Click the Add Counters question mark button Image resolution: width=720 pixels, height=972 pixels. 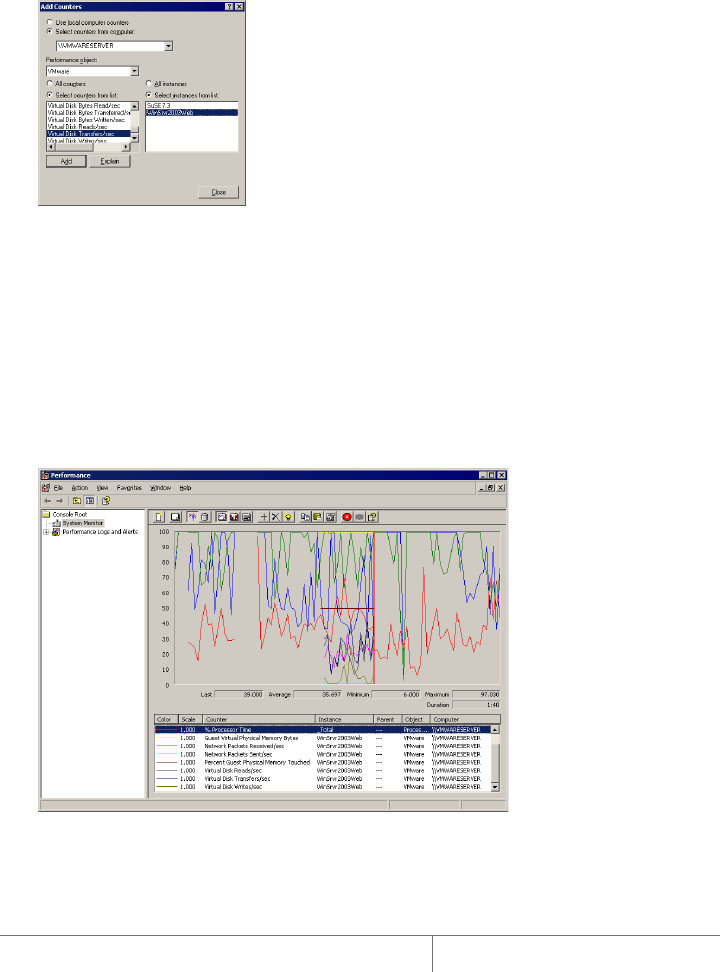229,6
